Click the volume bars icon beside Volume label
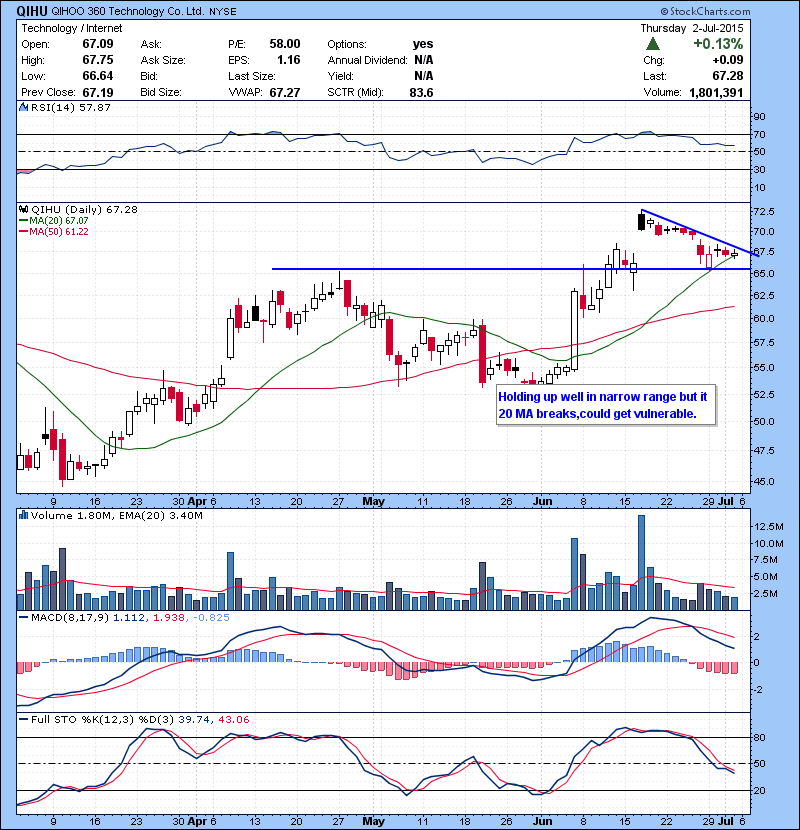 (x=23, y=515)
